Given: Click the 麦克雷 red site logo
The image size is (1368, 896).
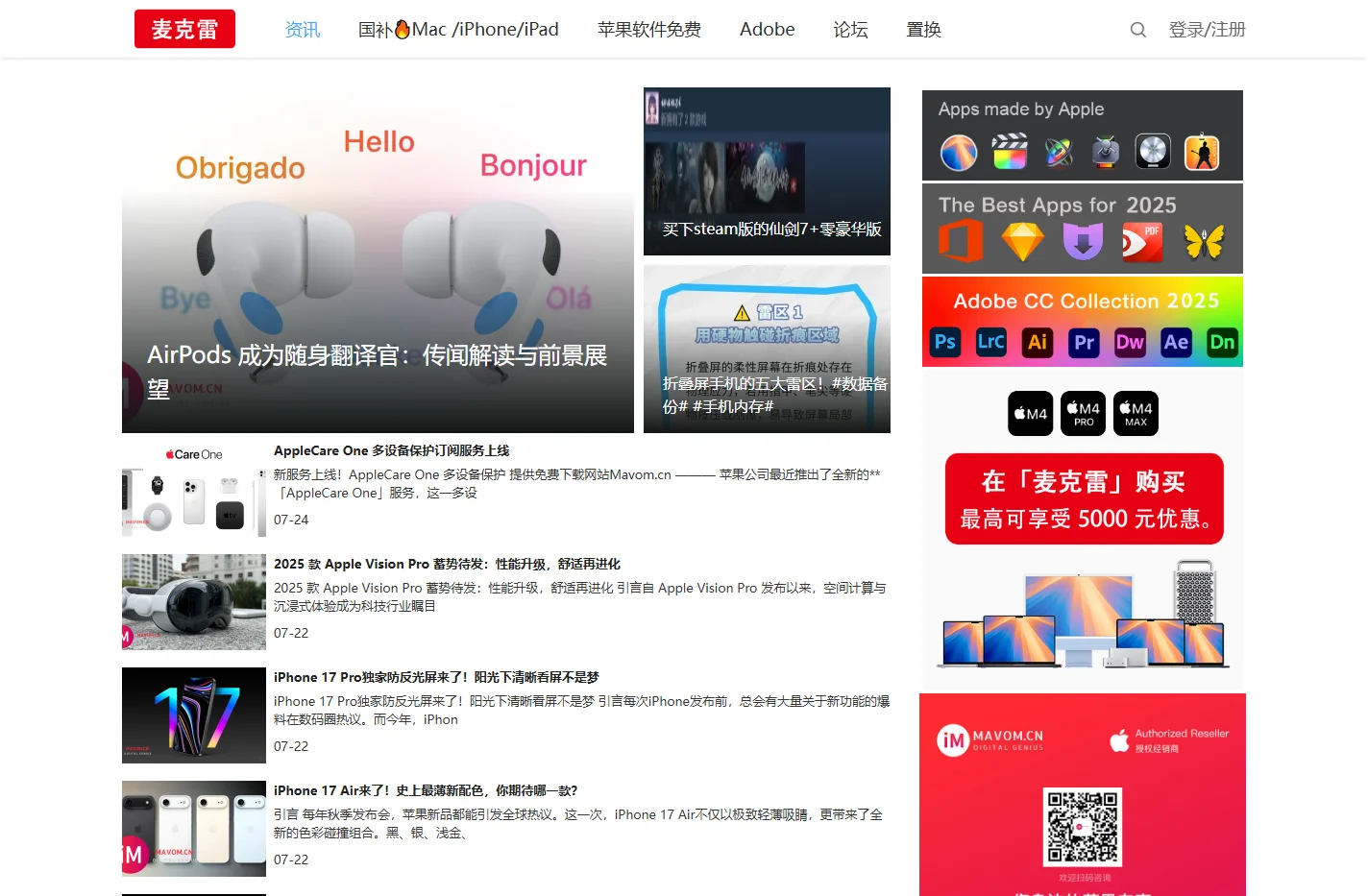Looking at the screenshot, I should click(x=184, y=29).
